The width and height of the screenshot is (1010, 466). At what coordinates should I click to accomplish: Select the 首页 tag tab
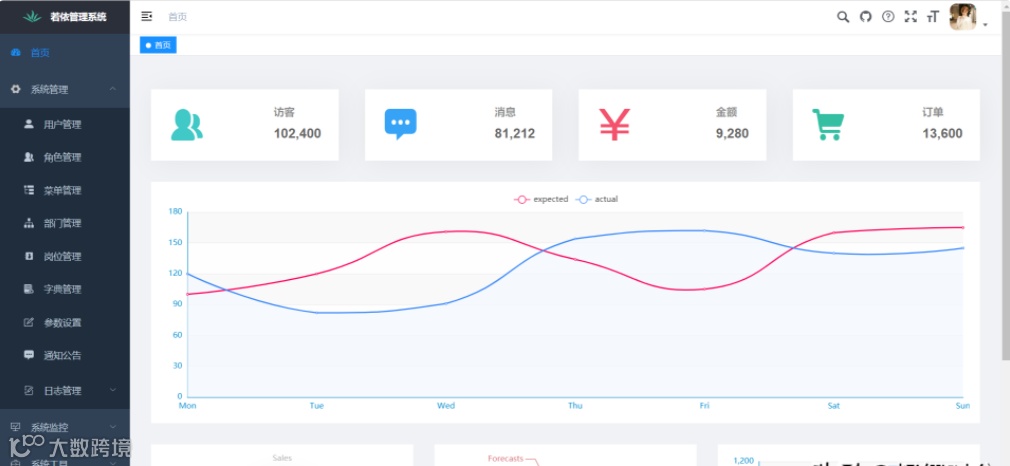(x=158, y=45)
